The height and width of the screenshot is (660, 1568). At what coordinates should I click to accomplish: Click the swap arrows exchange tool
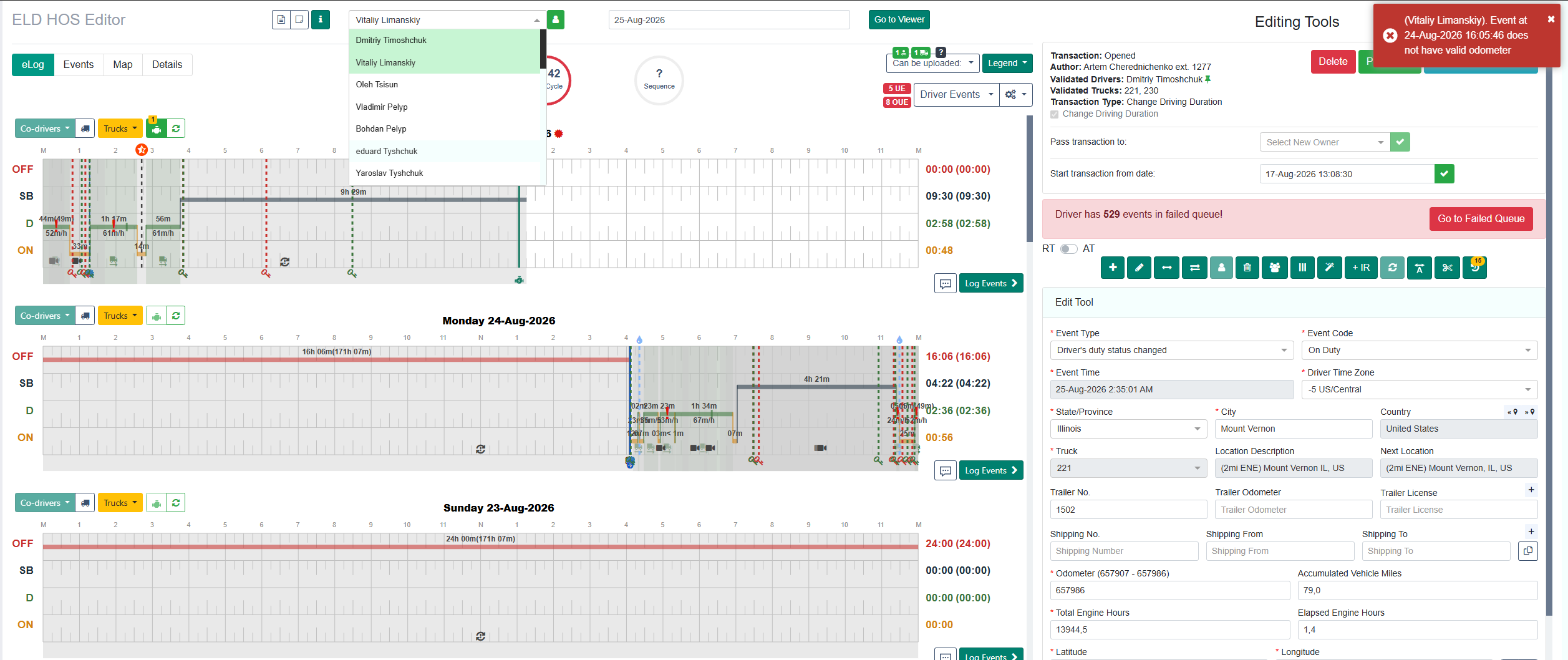coord(1194,268)
